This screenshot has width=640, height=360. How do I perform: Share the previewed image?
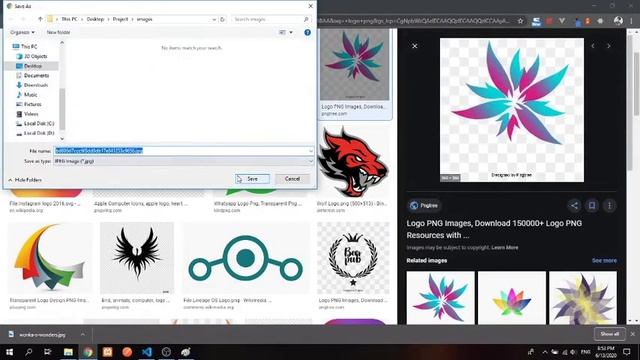(x=574, y=206)
